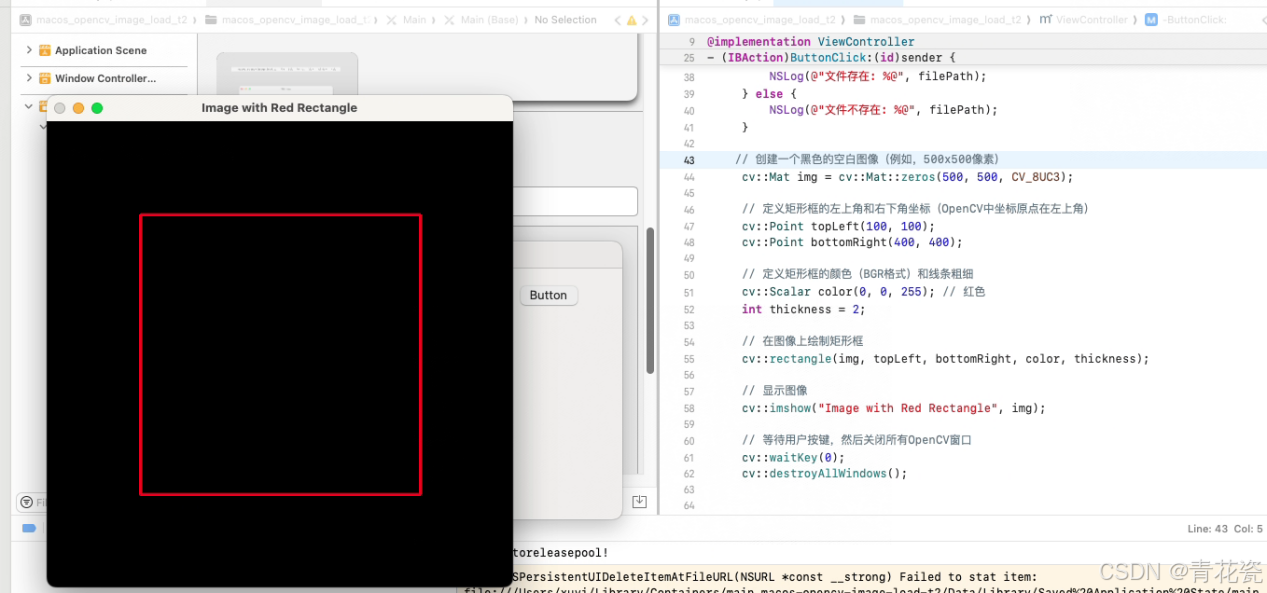This screenshot has height=593, width=1267.
Task: Expand the Window Controller tree row
Action: [29, 78]
